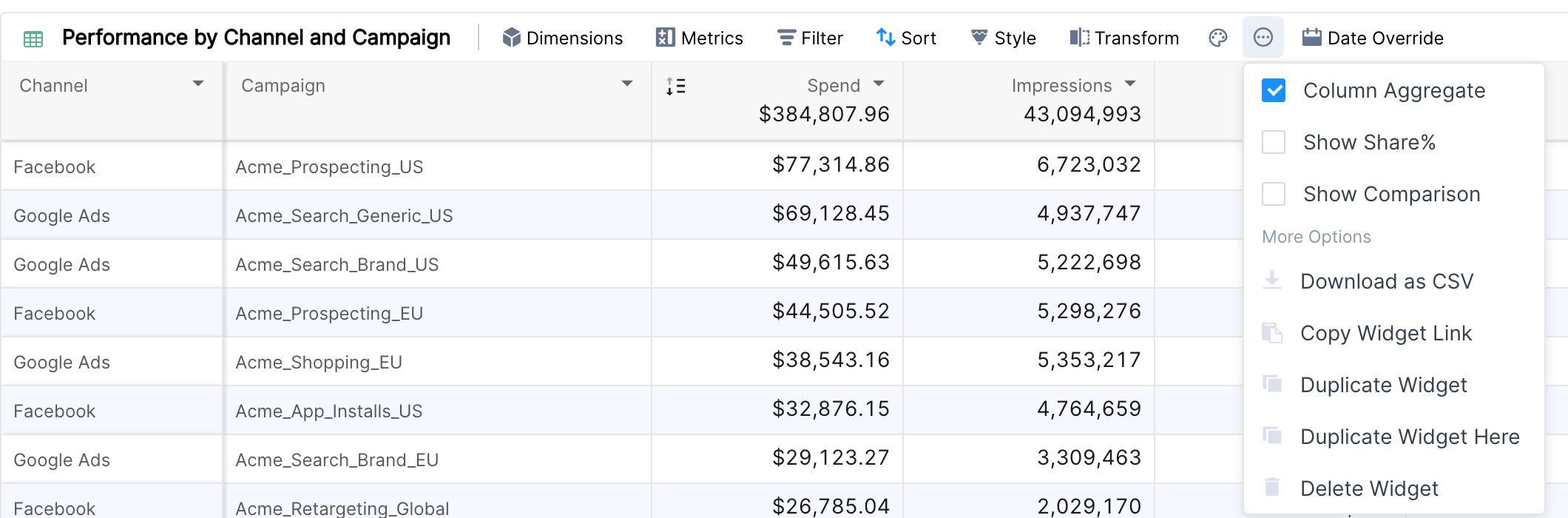
Task: Click the $69,128.45 spend value
Action: pyautogui.click(x=831, y=213)
